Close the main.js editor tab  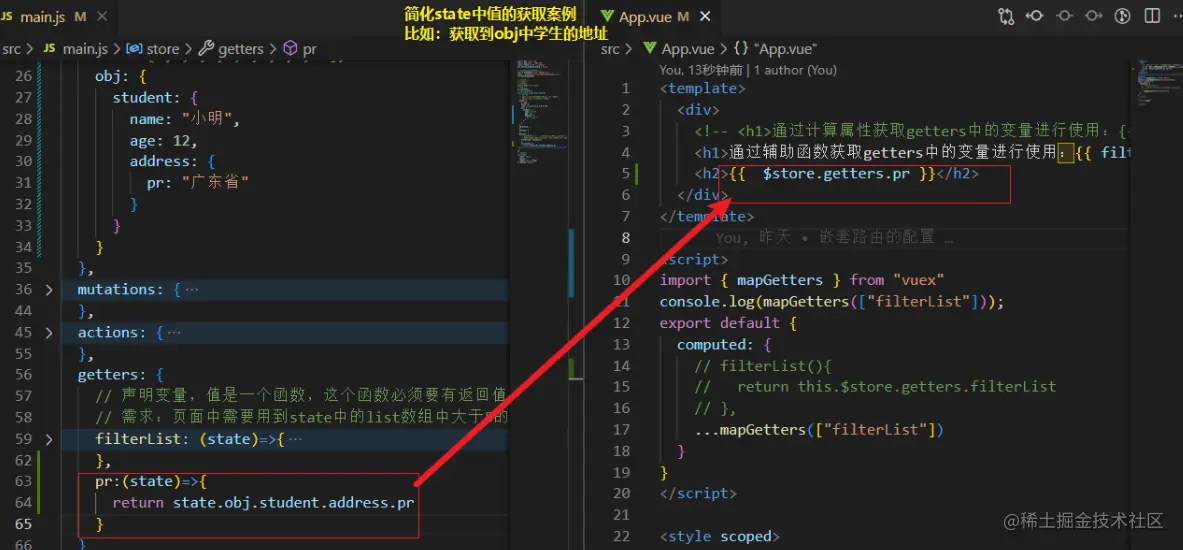tap(103, 17)
